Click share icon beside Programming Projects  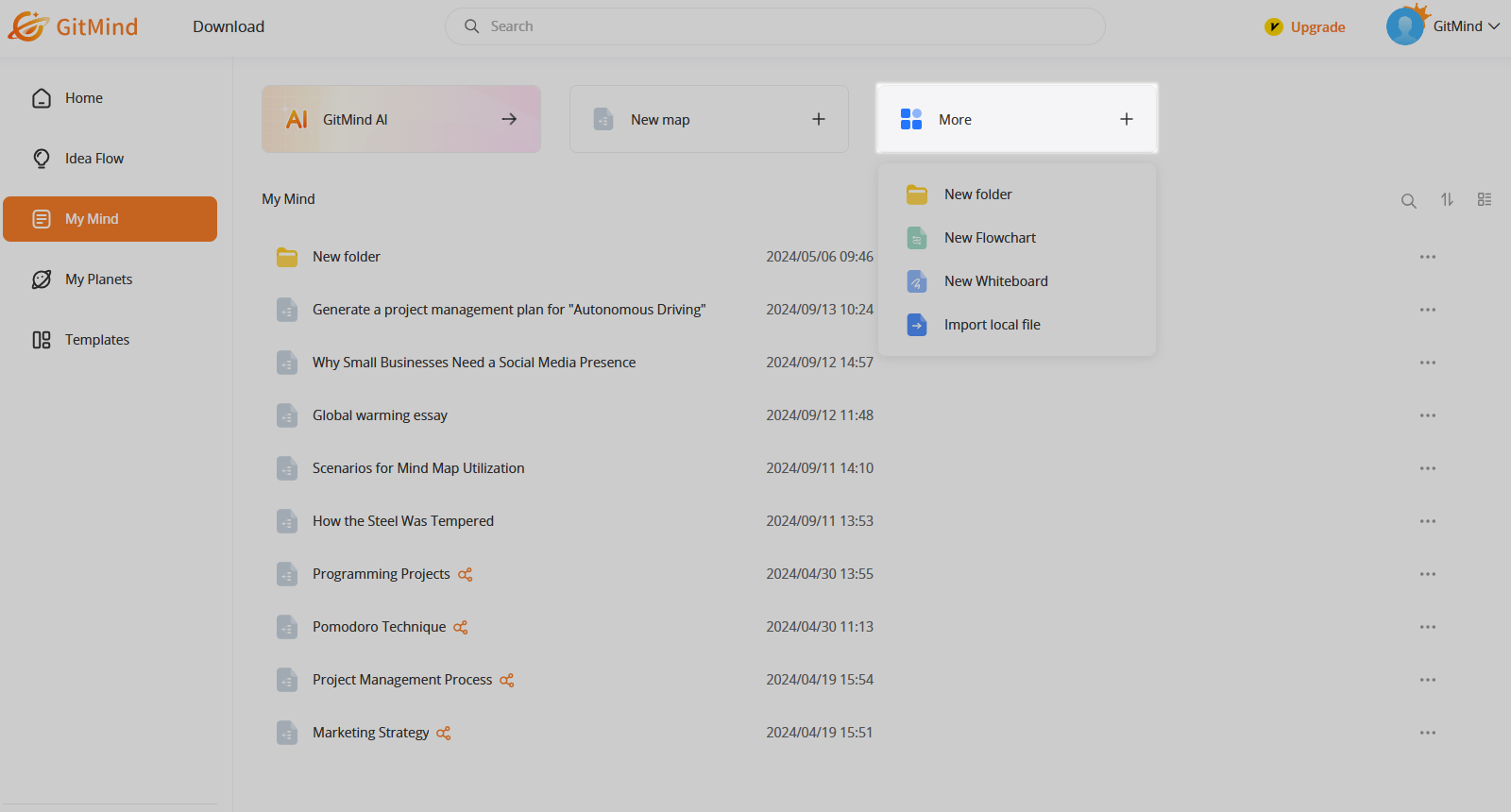coord(465,574)
